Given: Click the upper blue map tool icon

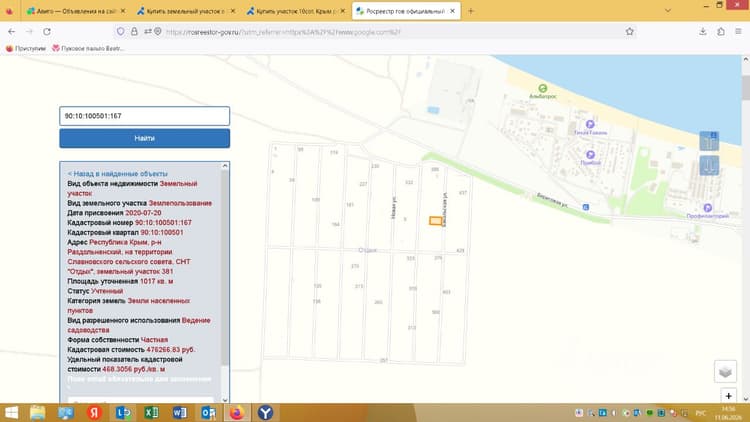Looking at the screenshot, I should coord(709,141).
